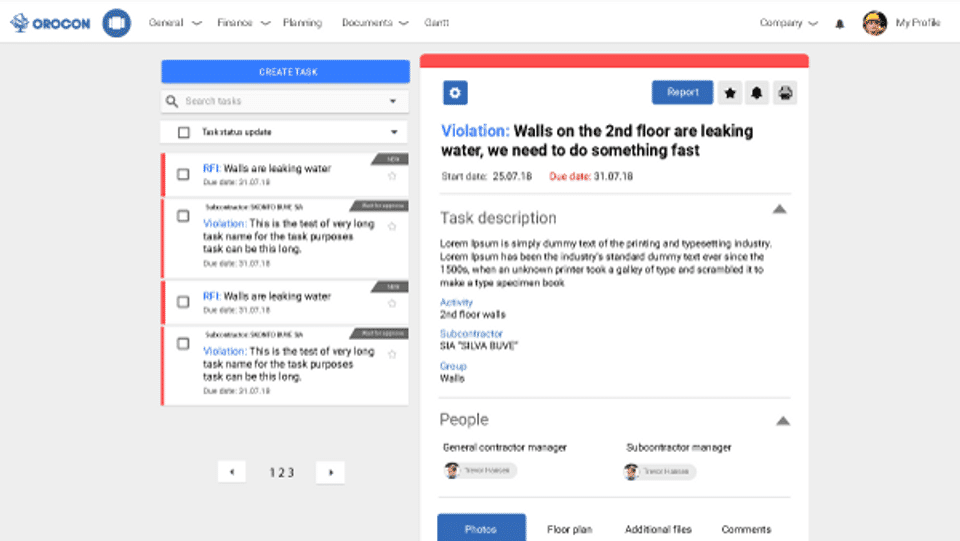960x541 pixels.
Task: Click the print icon in task header
Action: pos(785,93)
